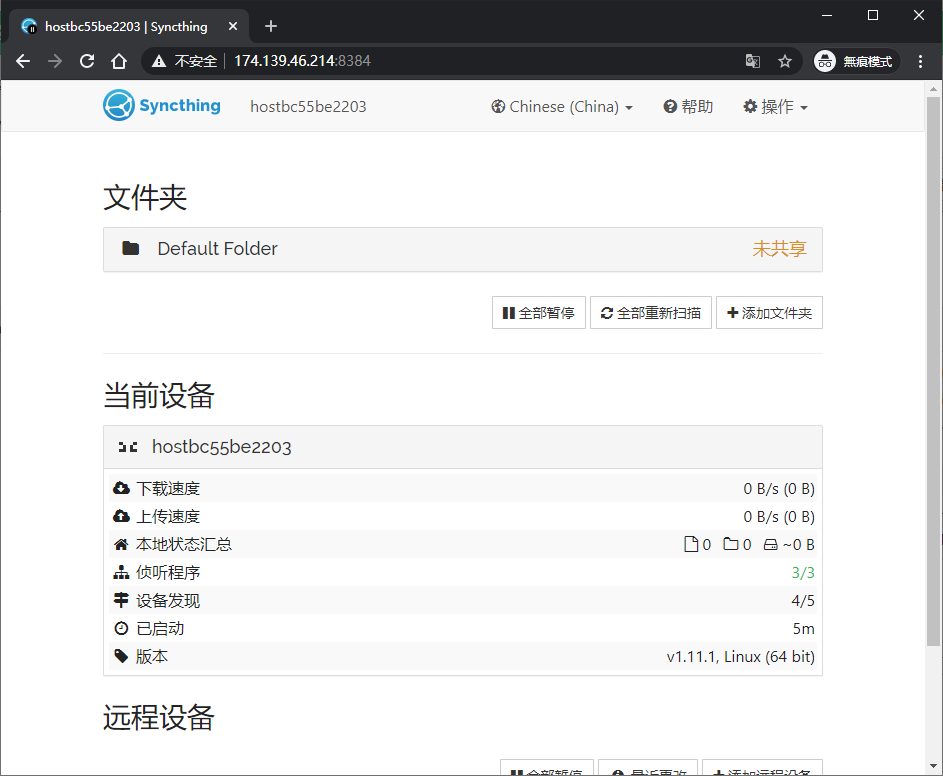Go back with the browser back arrow
Image resolution: width=943 pixels, height=776 pixels.
point(23,61)
